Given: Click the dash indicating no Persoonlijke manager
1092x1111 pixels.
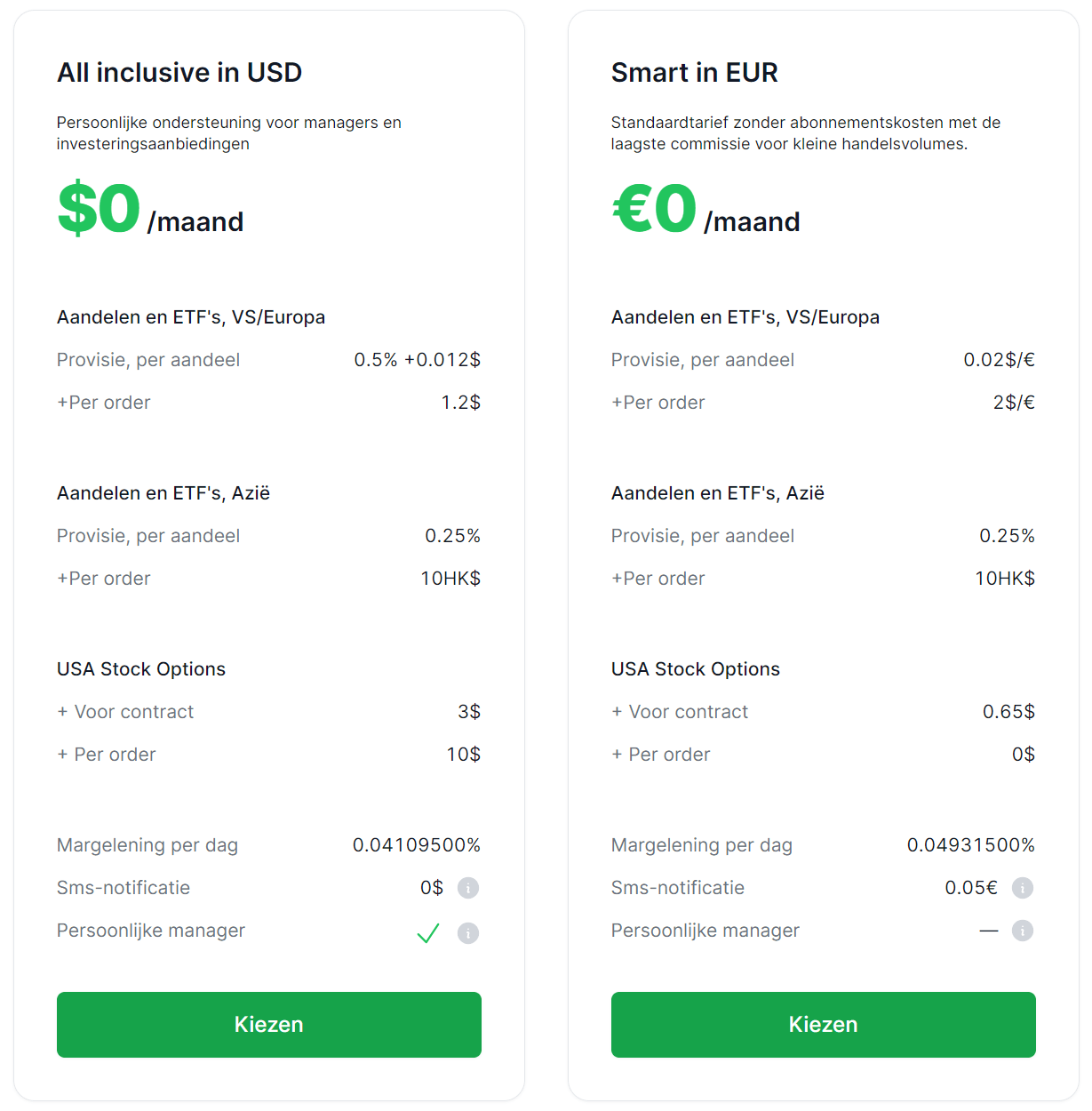Looking at the screenshot, I should pyautogui.click(x=988, y=931).
